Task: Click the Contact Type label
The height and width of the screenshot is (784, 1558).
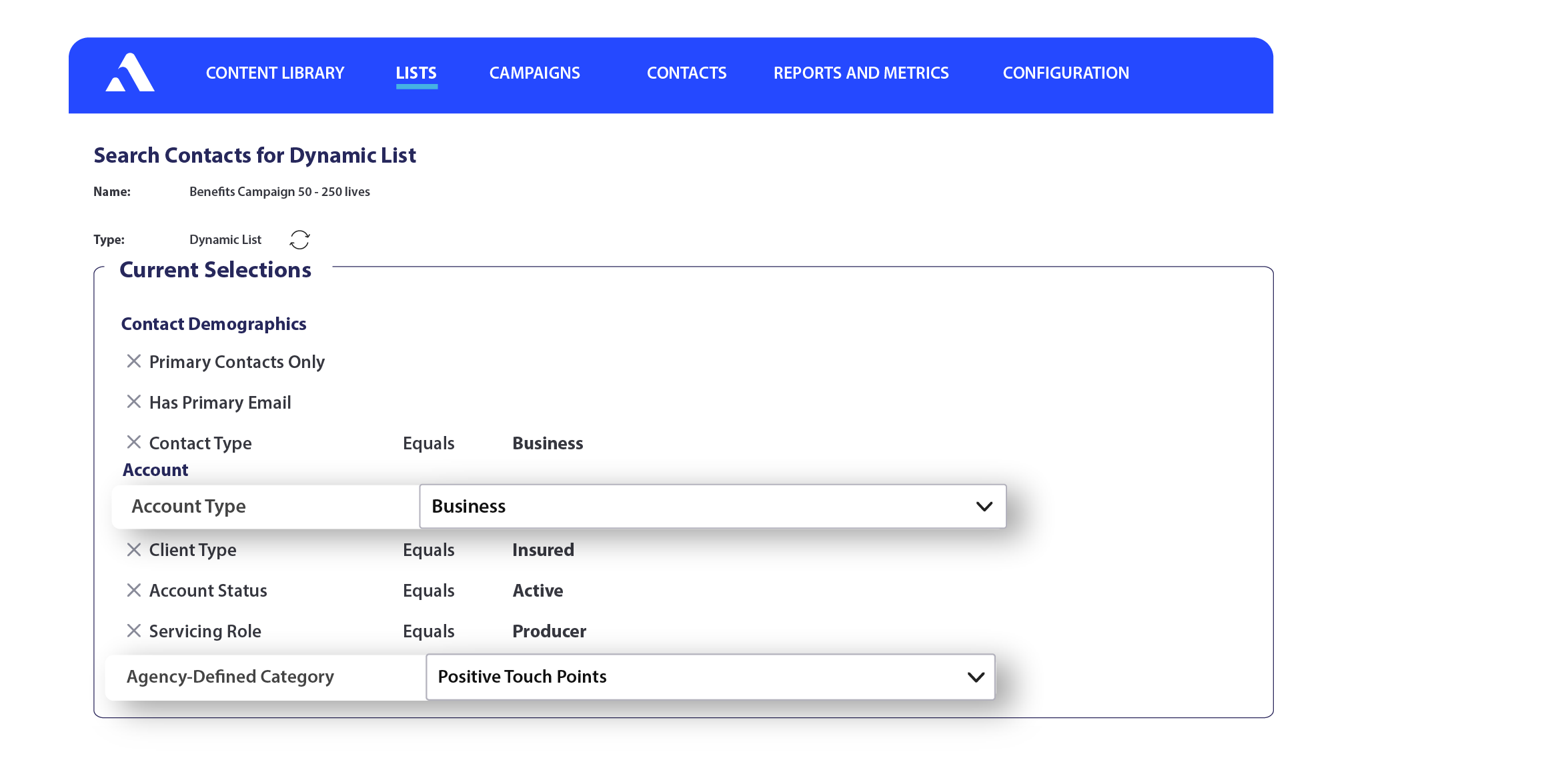Action: [200, 443]
